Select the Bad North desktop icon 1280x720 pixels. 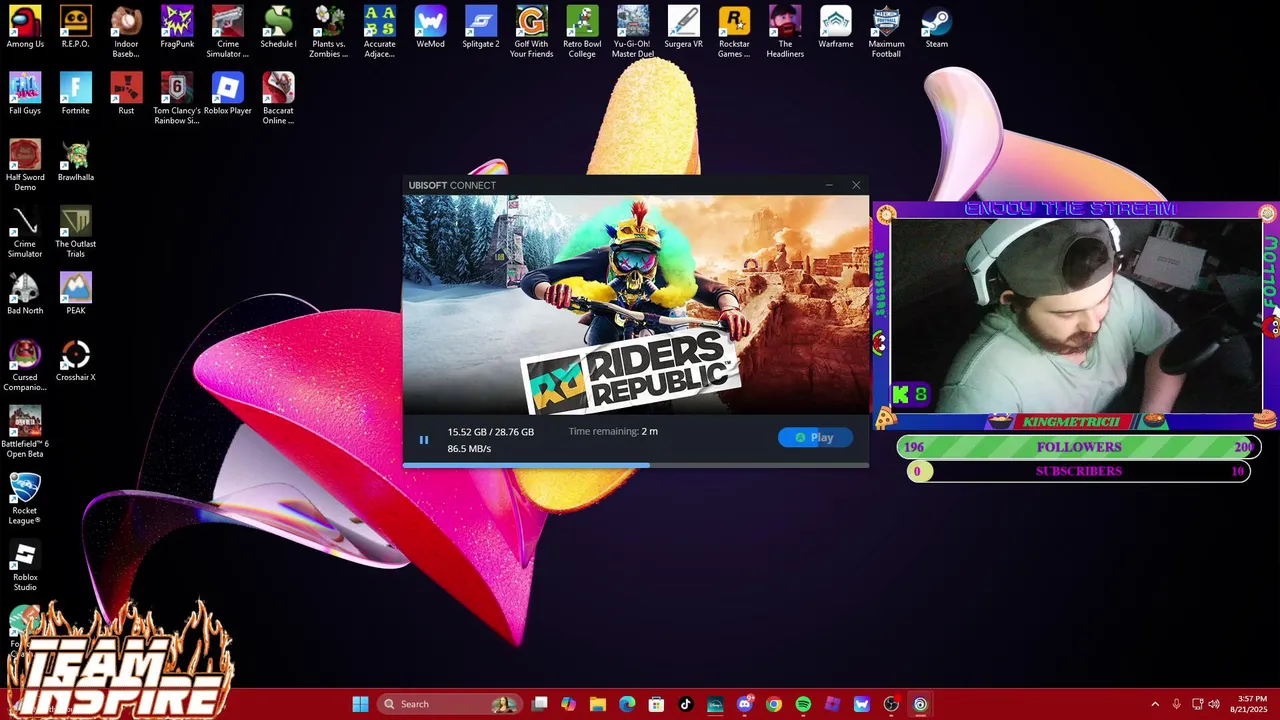[25, 294]
